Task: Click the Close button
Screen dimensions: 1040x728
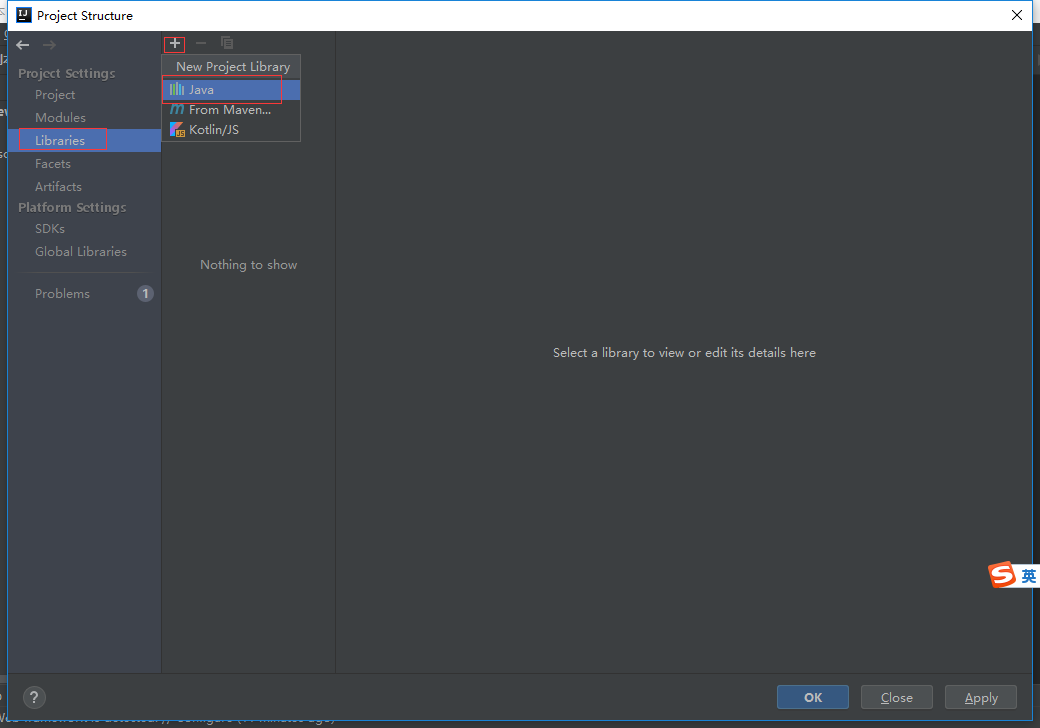Action: pyautogui.click(x=897, y=697)
